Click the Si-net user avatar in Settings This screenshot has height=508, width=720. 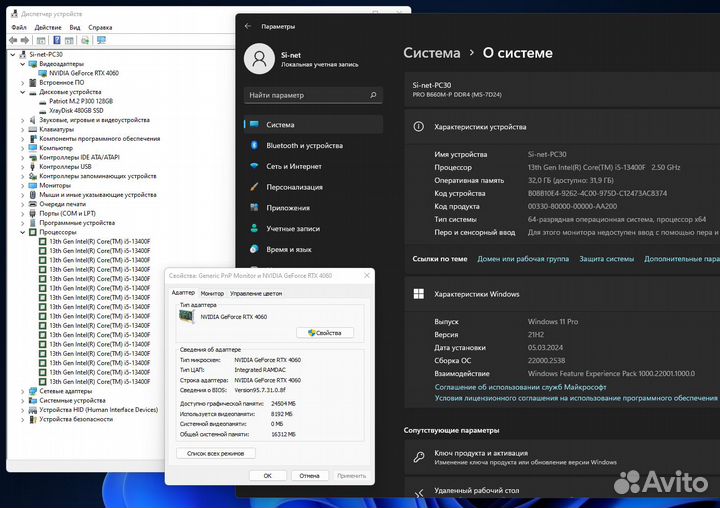coord(259,59)
